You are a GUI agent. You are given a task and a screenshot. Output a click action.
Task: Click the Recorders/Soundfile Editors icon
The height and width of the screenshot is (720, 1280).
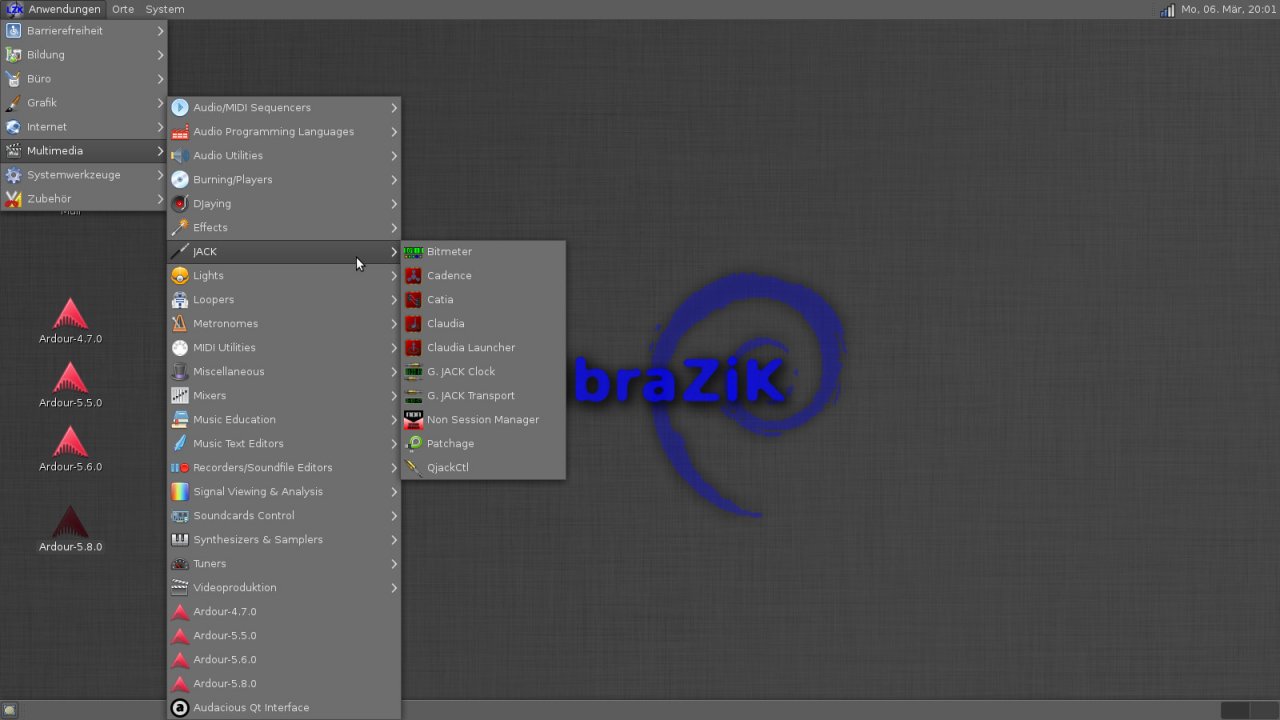click(180, 468)
